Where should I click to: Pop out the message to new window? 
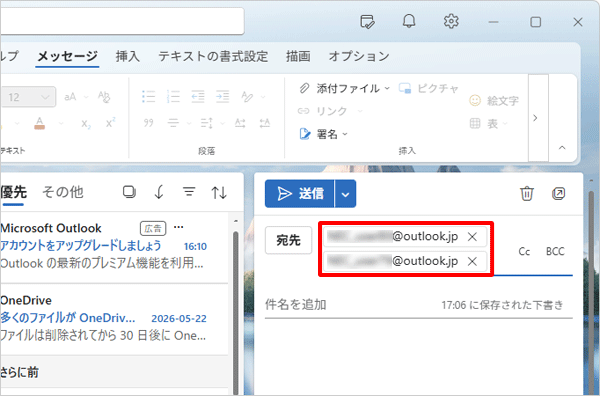coord(559,193)
